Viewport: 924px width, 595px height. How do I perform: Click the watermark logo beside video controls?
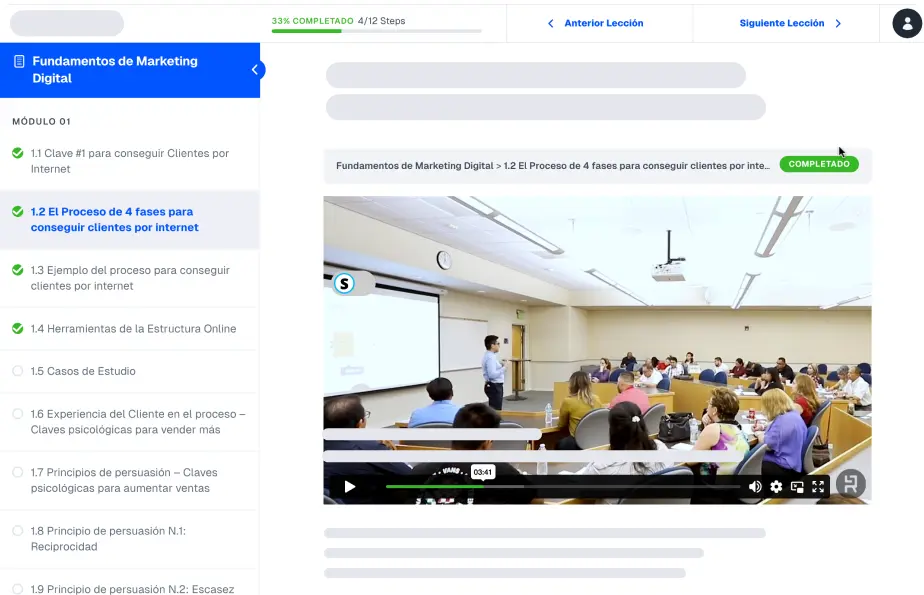click(850, 484)
